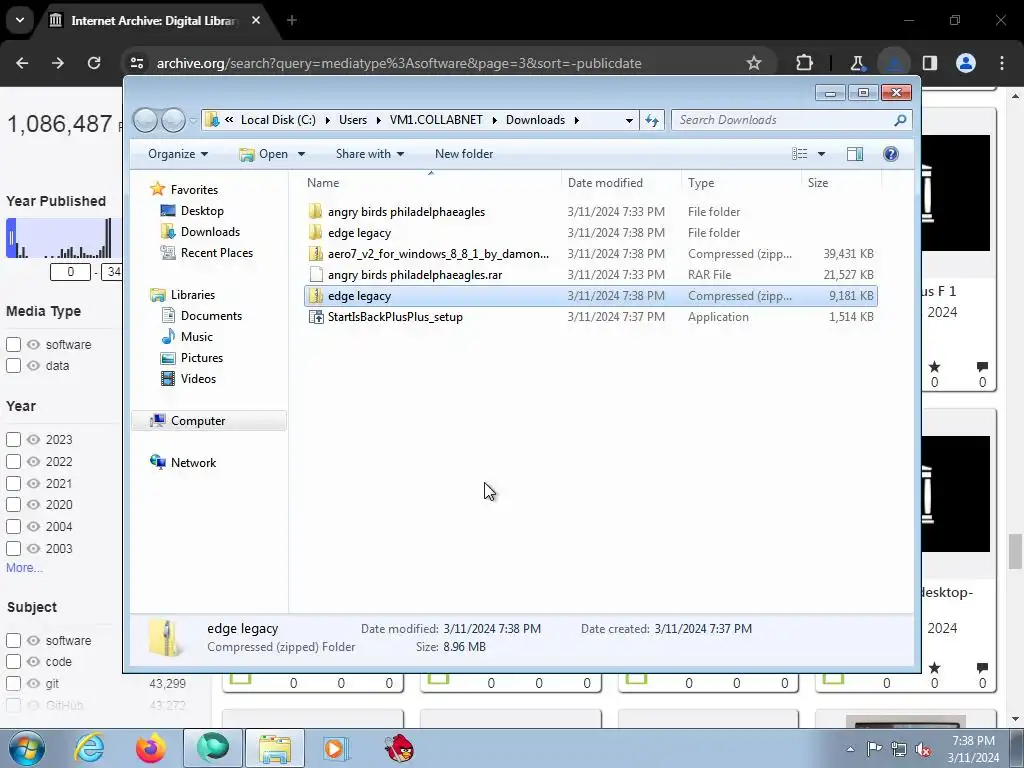Open Firefox from the taskbar
The width and height of the screenshot is (1024, 768).
pyautogui.click(x=150, y=748)
